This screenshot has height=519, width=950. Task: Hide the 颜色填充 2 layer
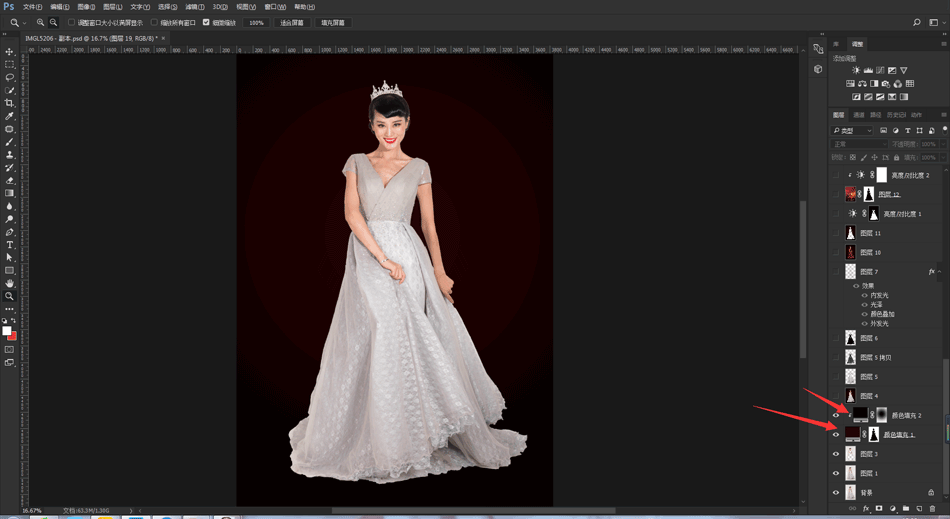[836, 415]
